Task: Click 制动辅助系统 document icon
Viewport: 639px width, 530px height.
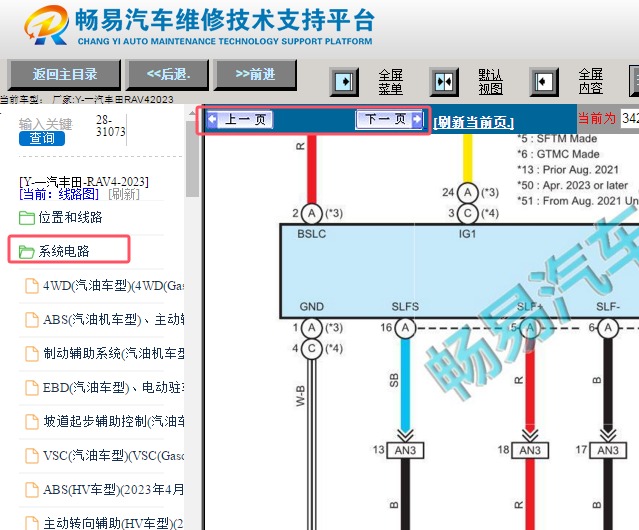Action: pos(32,354)
